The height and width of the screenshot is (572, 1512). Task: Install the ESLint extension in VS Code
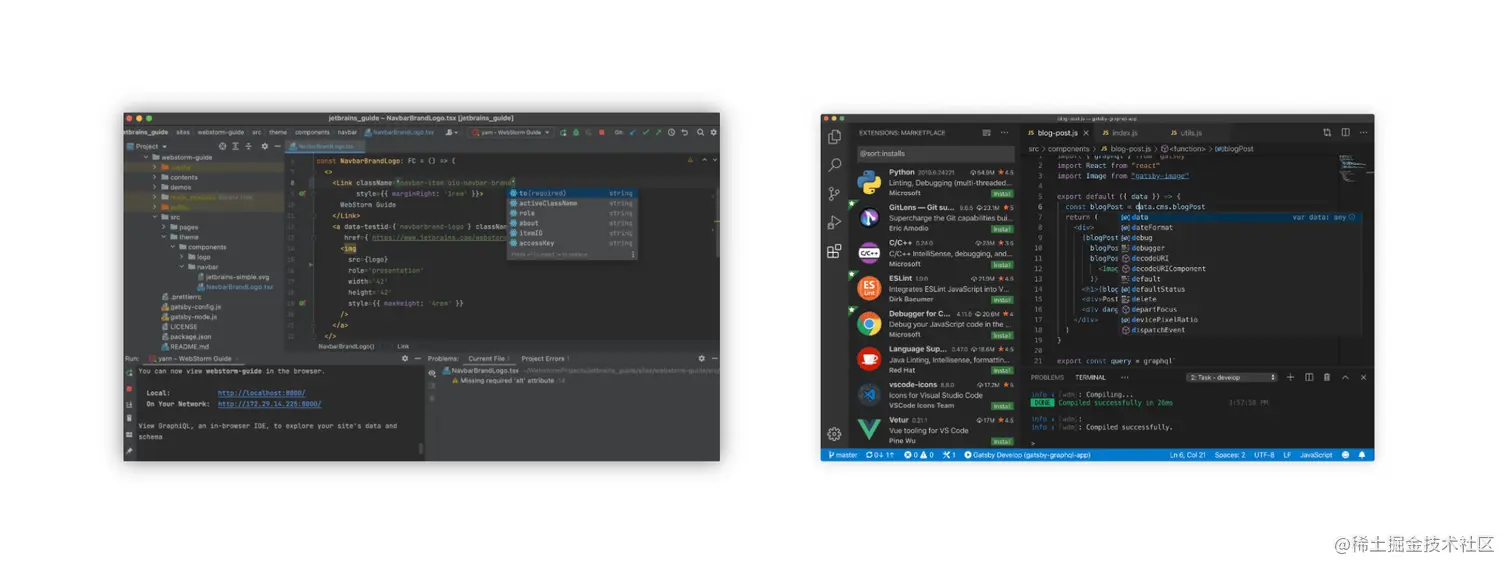[x=1002, y=300]
